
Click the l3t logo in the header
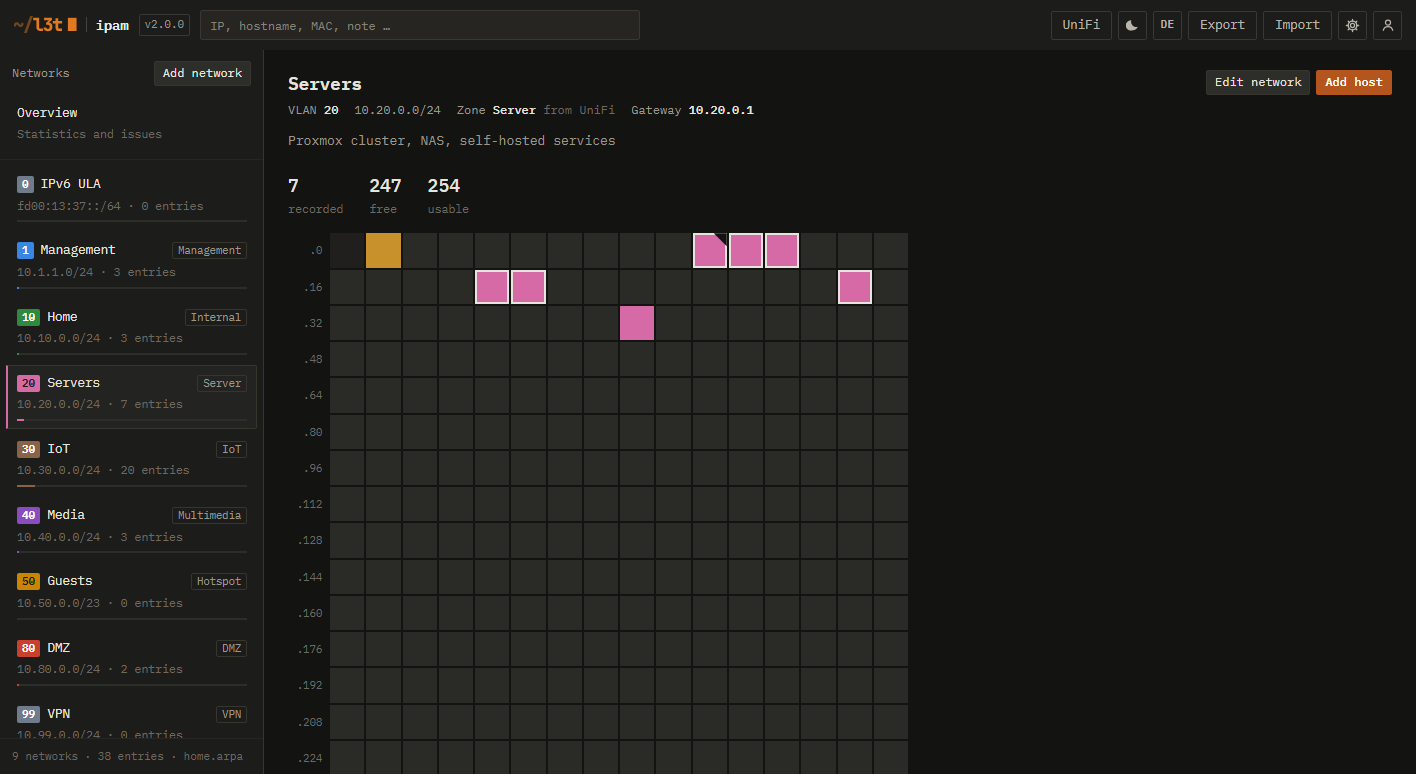pyautogui.click(x=45, y=25)
